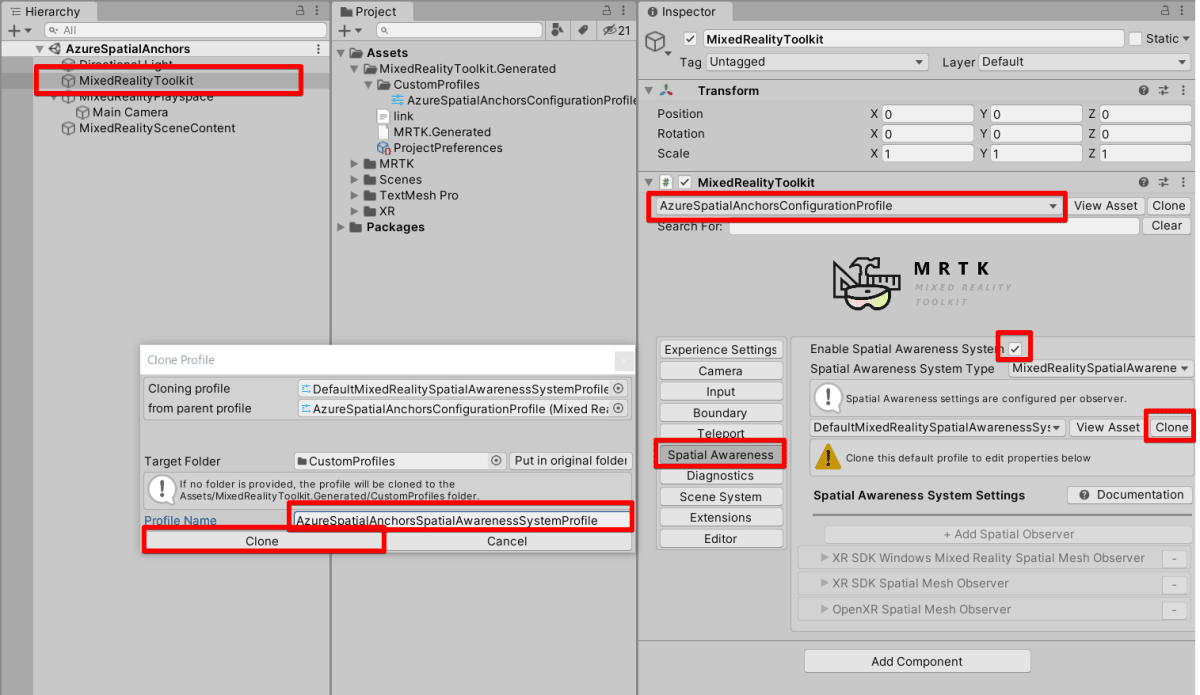
Task: Expand the Scenes folder
Action: click(355, 180)
